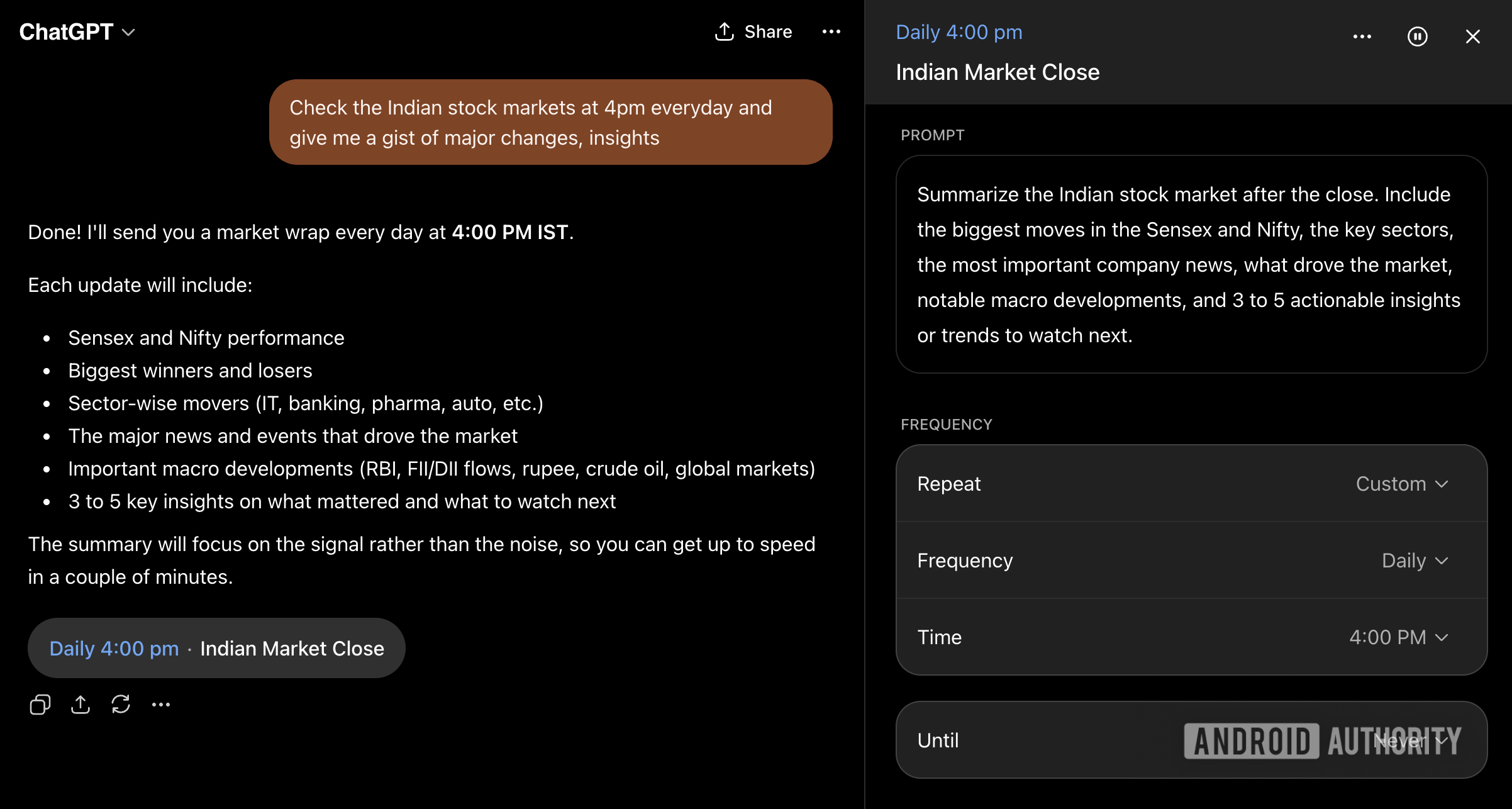Click the Indian Market Close panel title
1512x809 pixels.
pyautogui.click(x=998, y=72)
